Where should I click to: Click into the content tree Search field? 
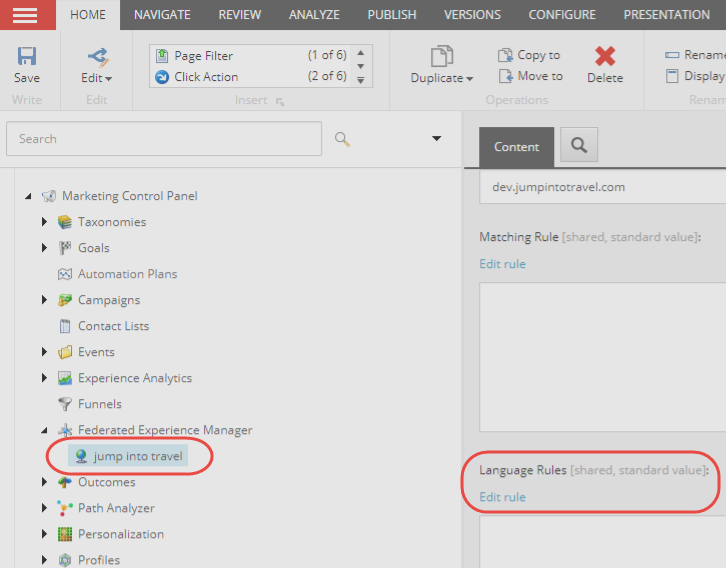163,139
